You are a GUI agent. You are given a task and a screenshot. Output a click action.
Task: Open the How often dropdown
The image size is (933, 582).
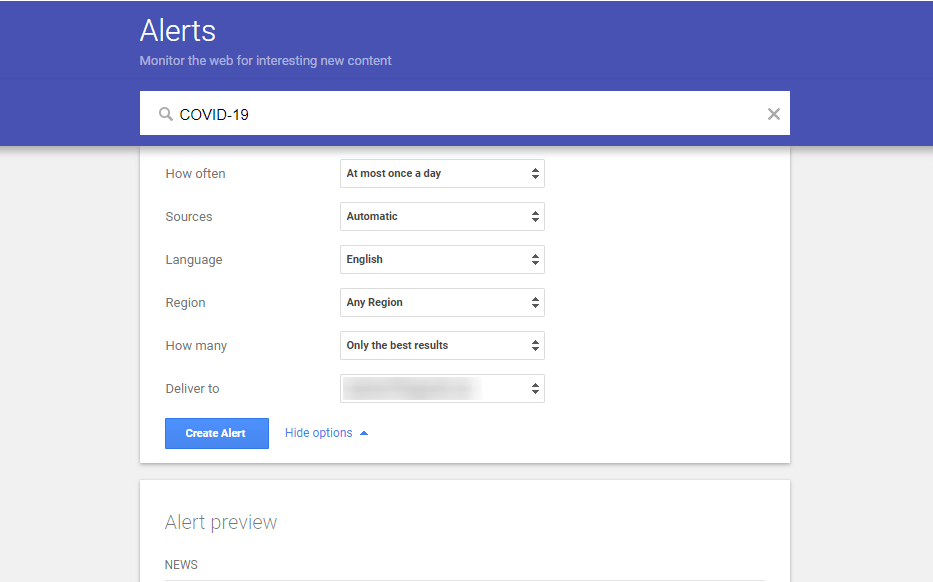click(x=442, y=174)
